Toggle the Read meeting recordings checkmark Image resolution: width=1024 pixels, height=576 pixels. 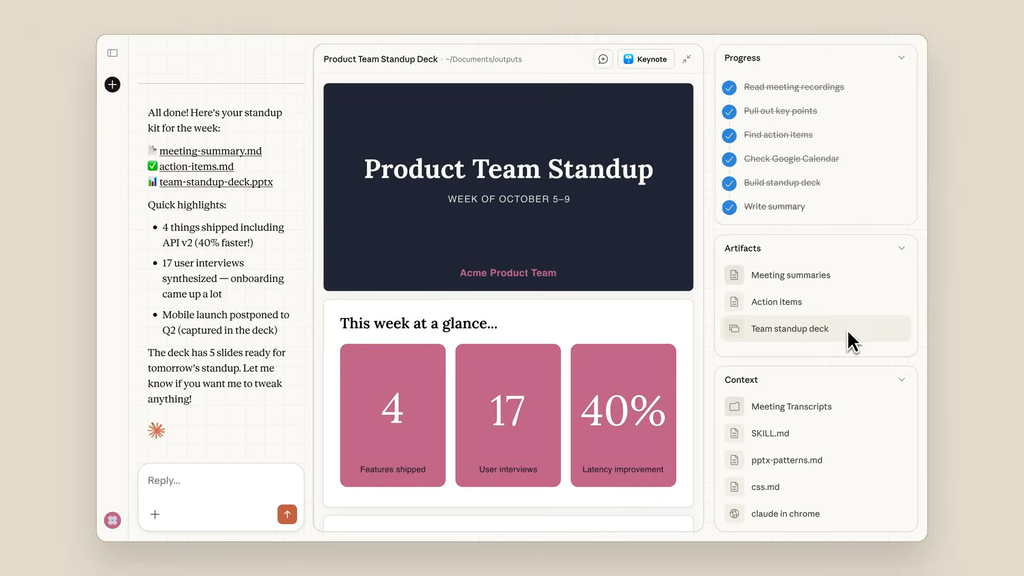[x=730, y=87]
